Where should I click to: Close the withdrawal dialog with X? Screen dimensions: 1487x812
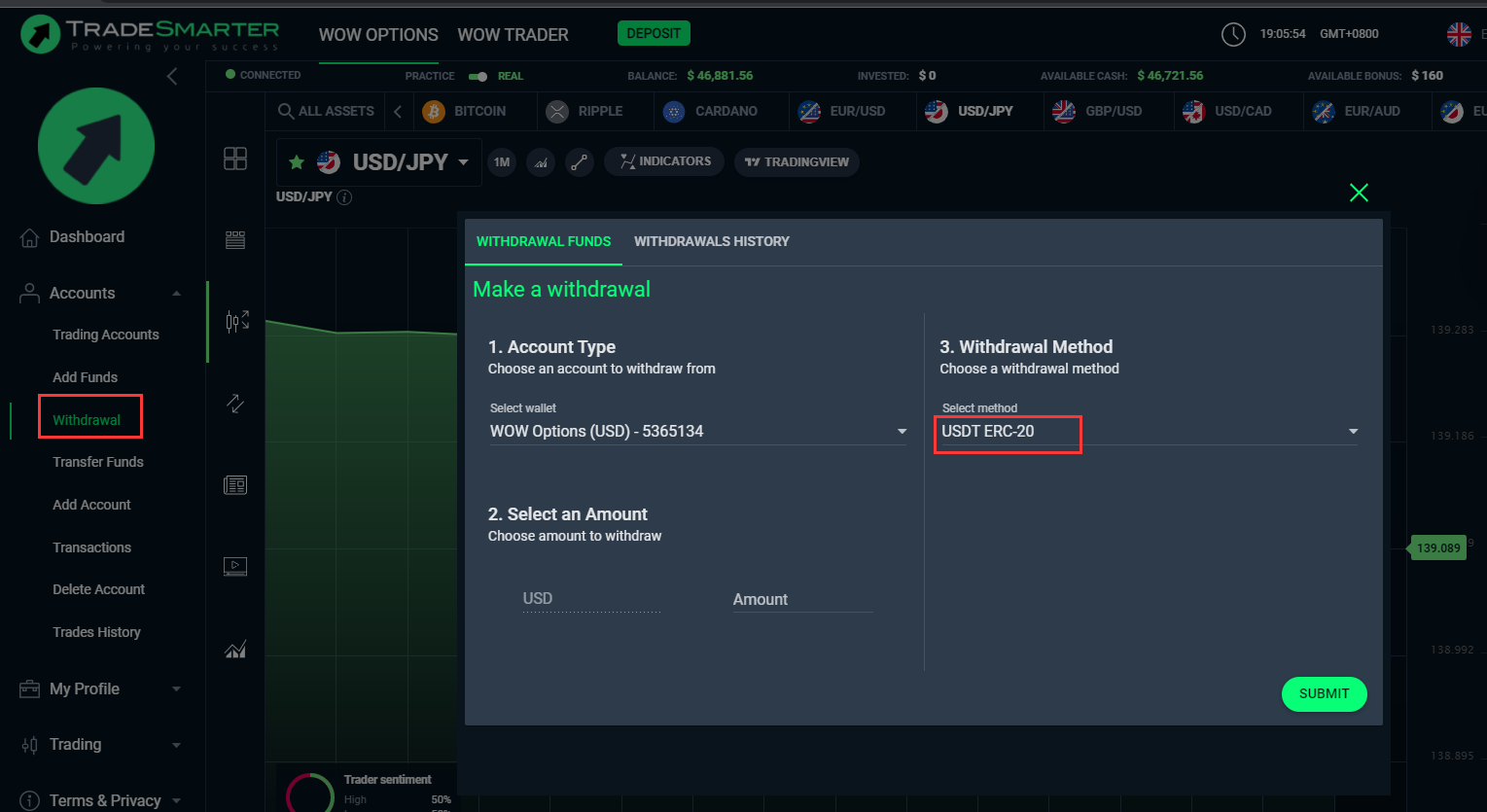(x=1359, y=193)
